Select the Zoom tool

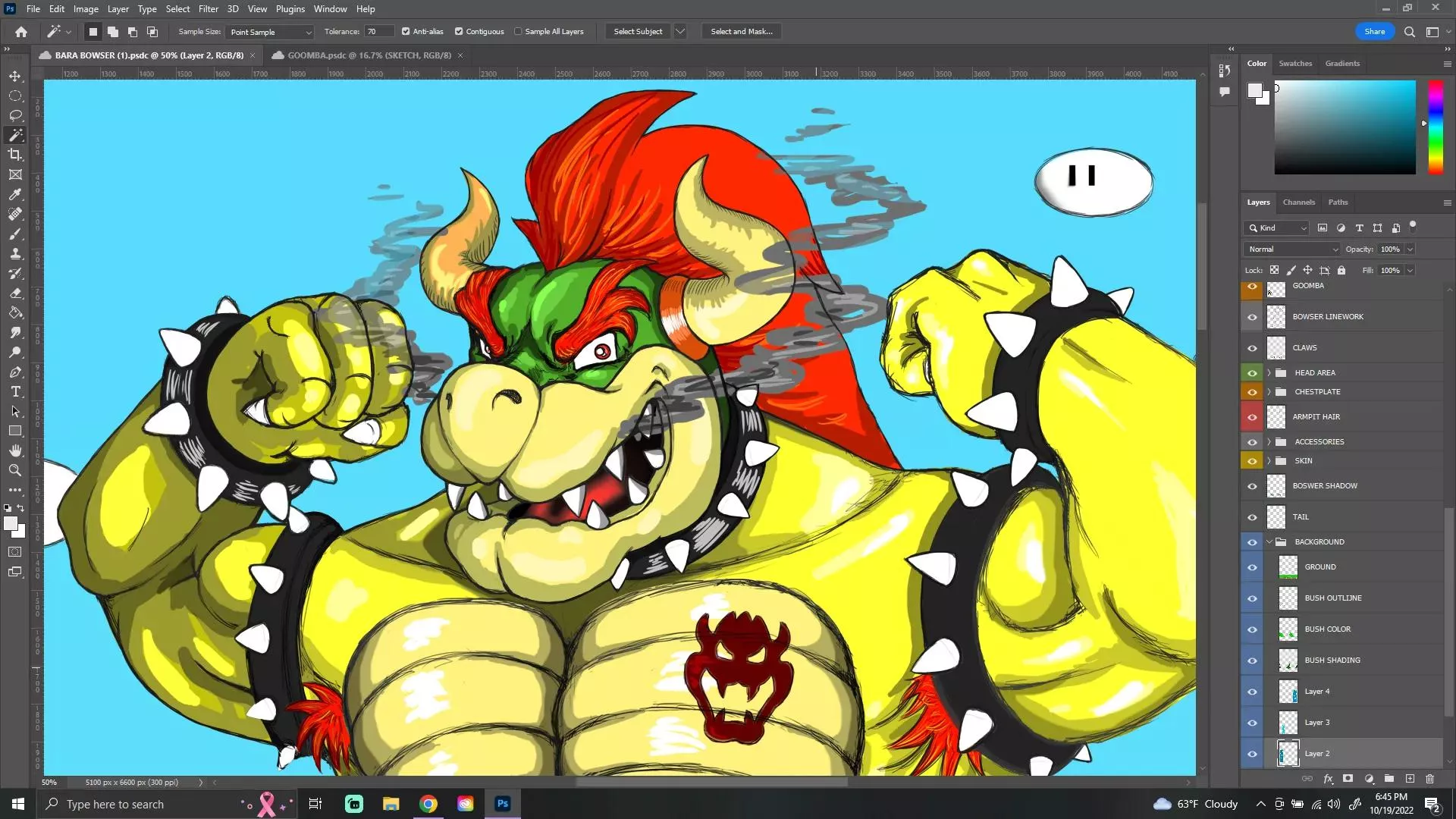(15, 470)
